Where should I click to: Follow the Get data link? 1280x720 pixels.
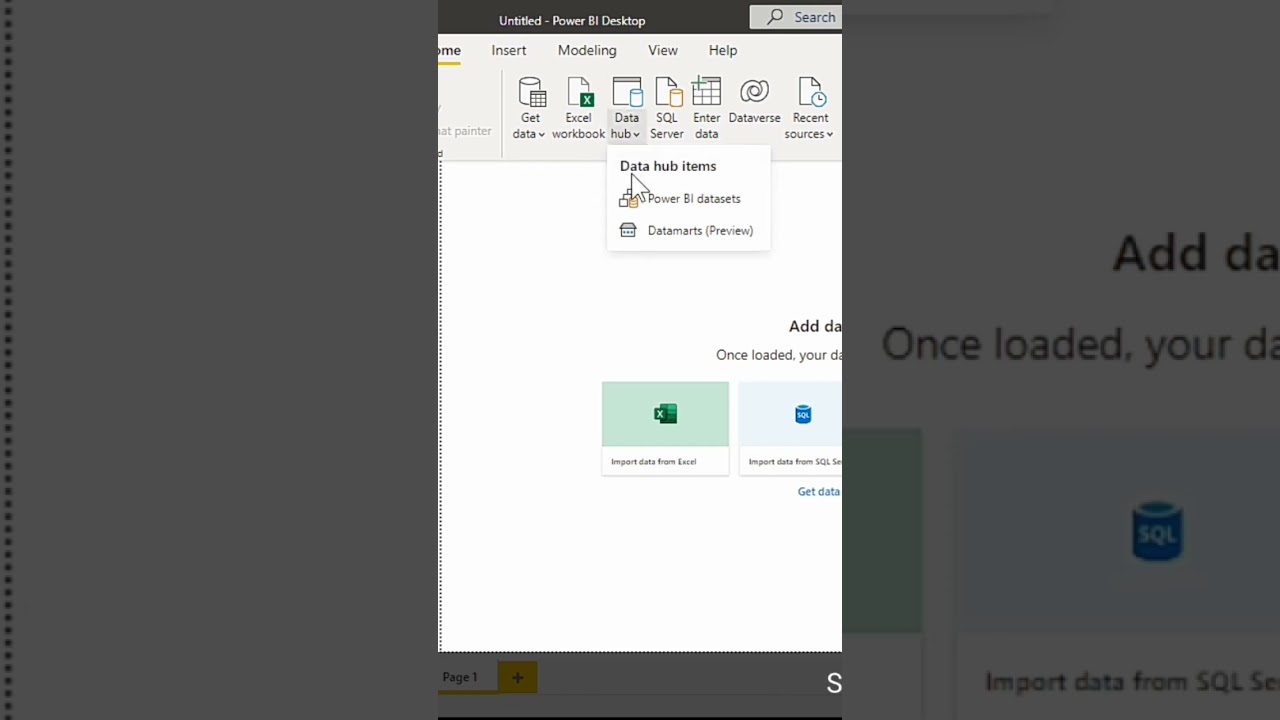click(818, 491)
